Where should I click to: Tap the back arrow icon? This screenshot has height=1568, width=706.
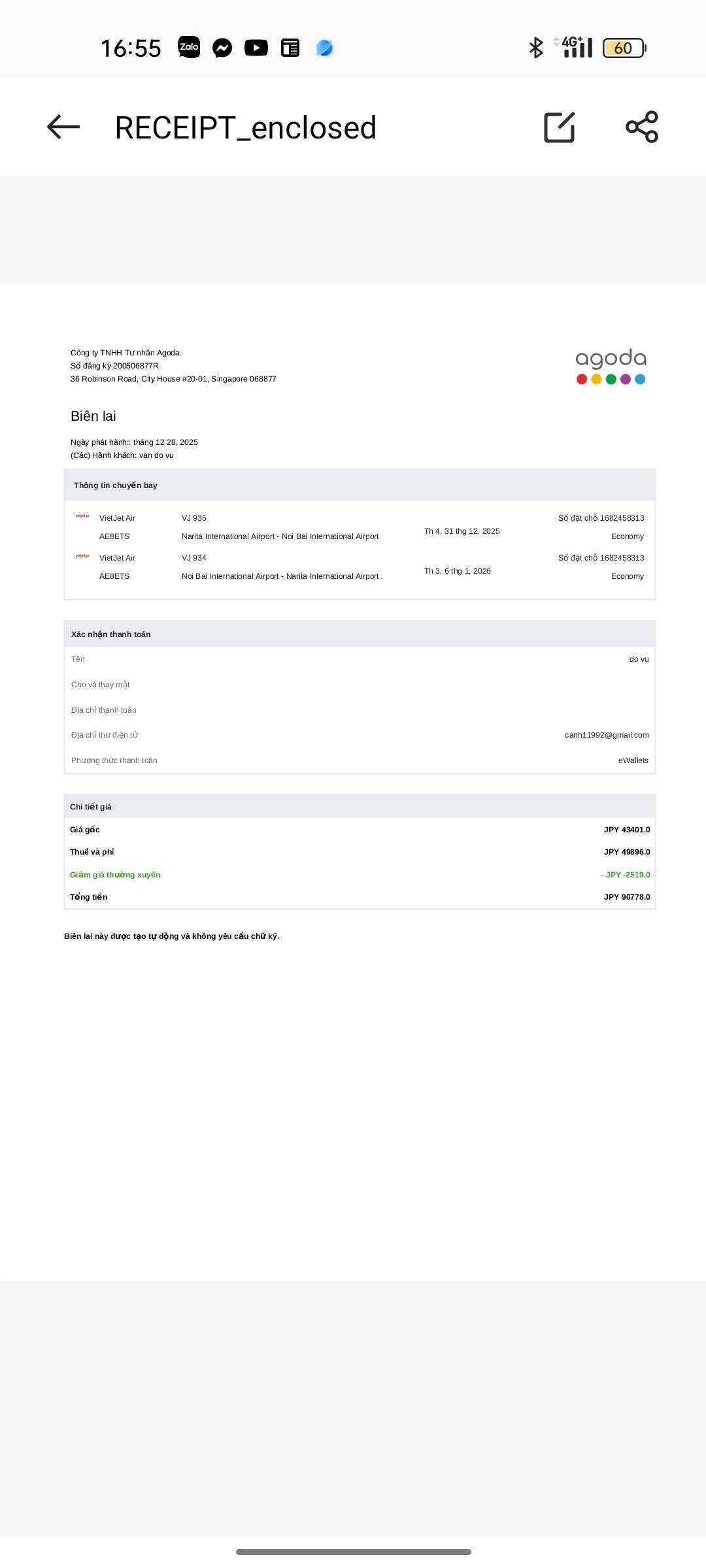63,127
